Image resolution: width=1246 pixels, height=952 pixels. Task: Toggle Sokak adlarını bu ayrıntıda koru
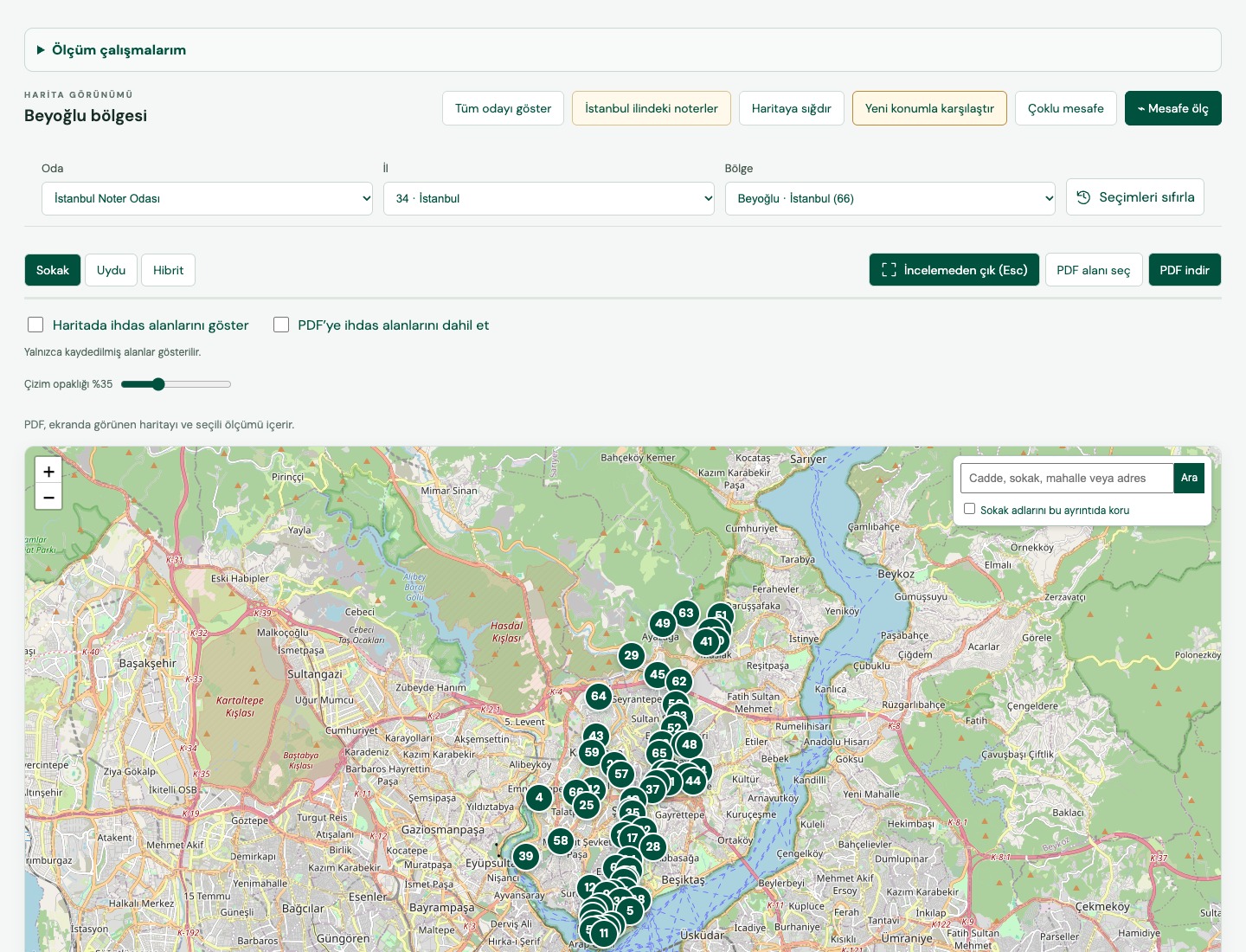[969, 509]
